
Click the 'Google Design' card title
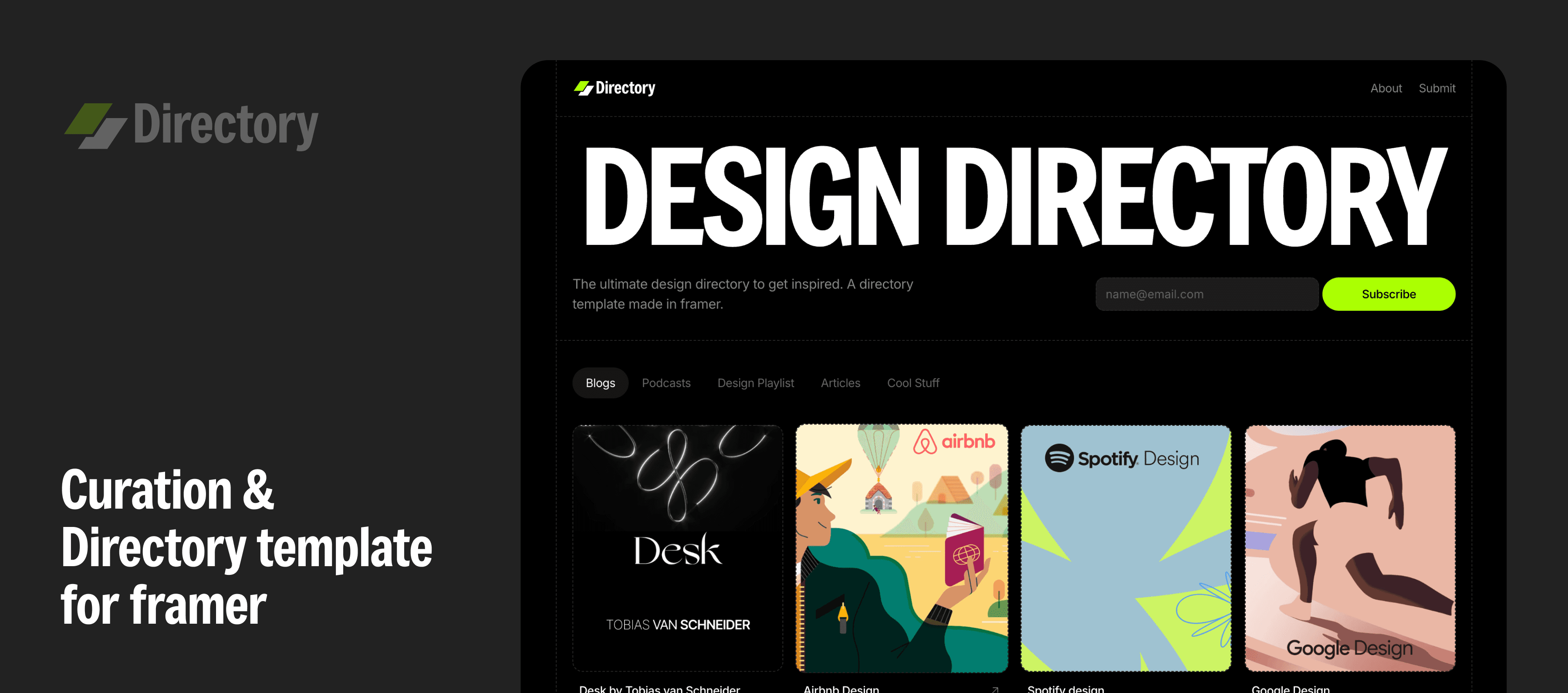(x=1291, y=689)
